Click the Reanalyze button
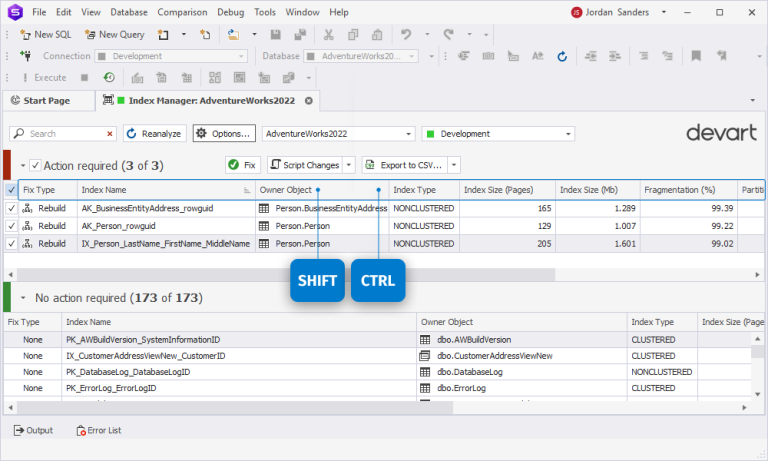 [154, 134]
